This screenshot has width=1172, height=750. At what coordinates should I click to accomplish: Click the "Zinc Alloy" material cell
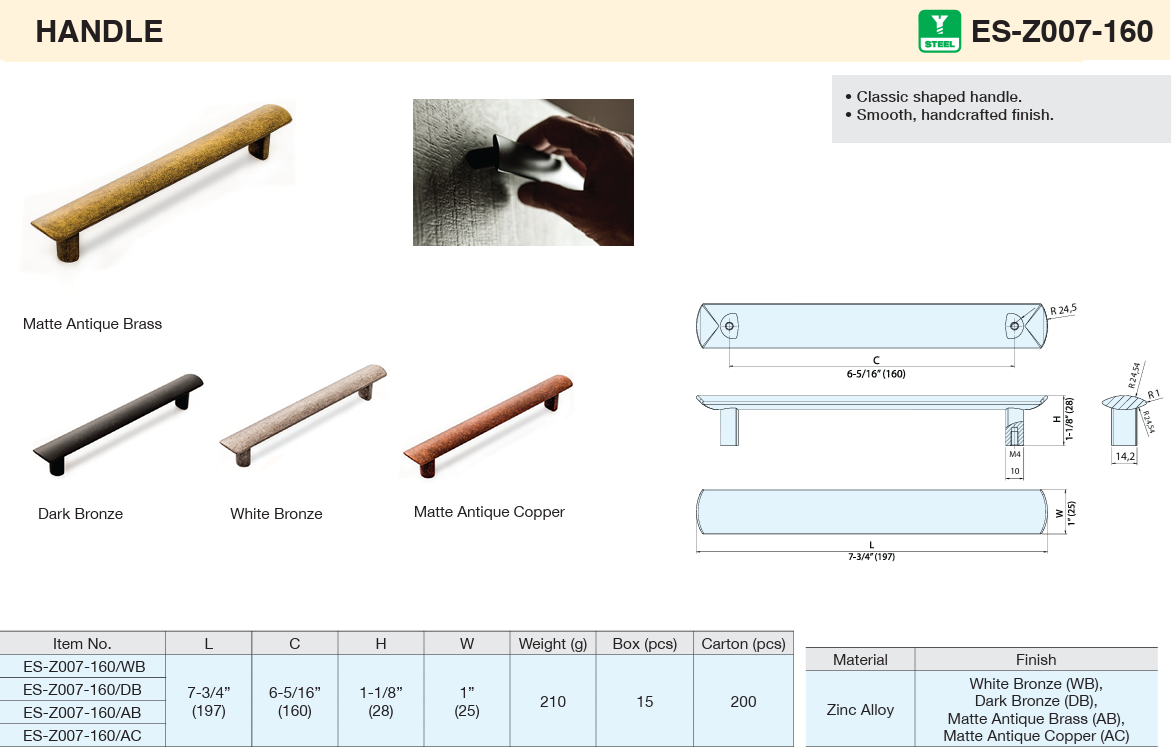pyautogui.click(x=860, y=709)
